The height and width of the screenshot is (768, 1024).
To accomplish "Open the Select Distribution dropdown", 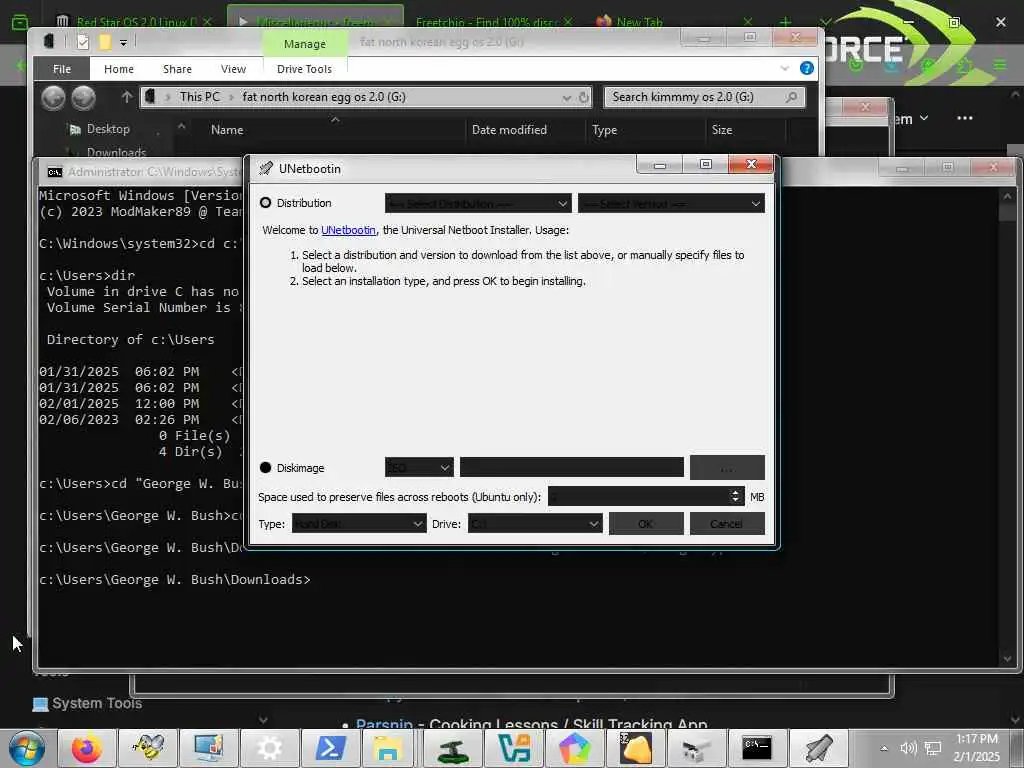I will click(x=478, y=204).
